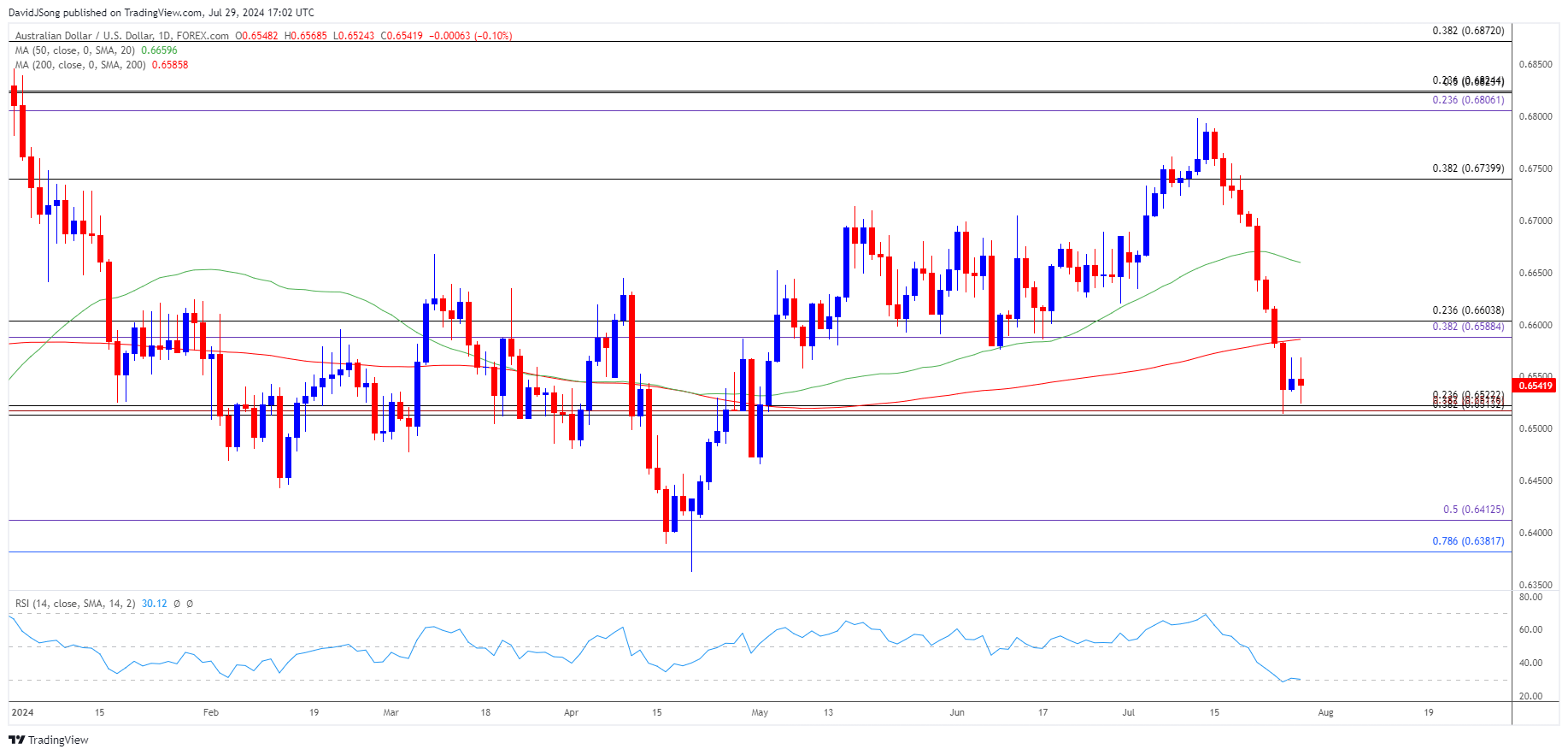Image resolution: width=1568 pixels, height=755 pixels.
Task: Click the high price H0.65685 in the header
Action: [x=306, y=36]
